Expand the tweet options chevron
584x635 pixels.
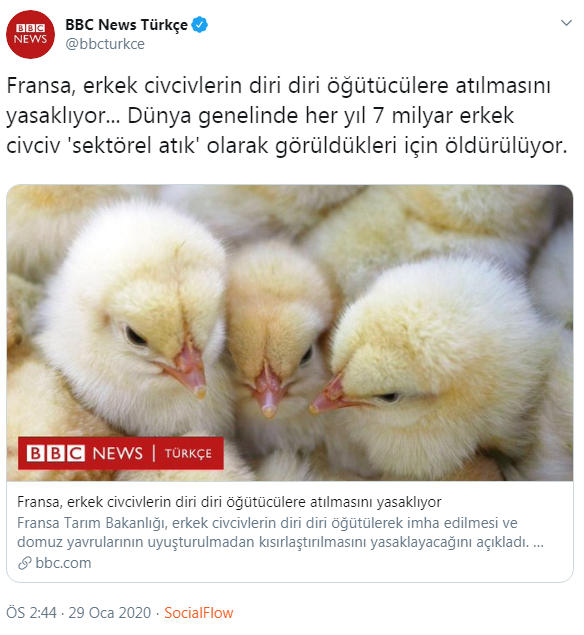(x=566, y=23)
